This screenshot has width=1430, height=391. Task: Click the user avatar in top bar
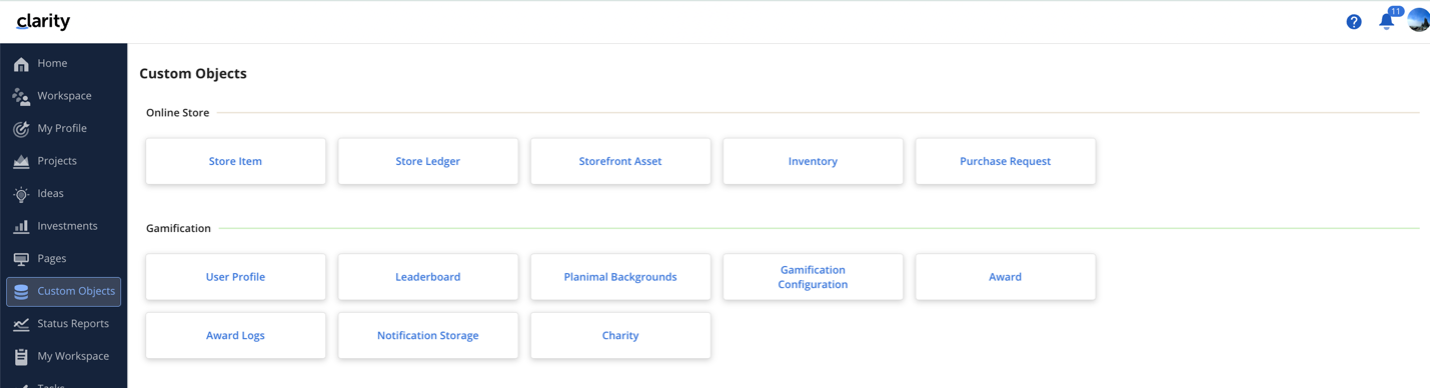tap(1418, 20)
